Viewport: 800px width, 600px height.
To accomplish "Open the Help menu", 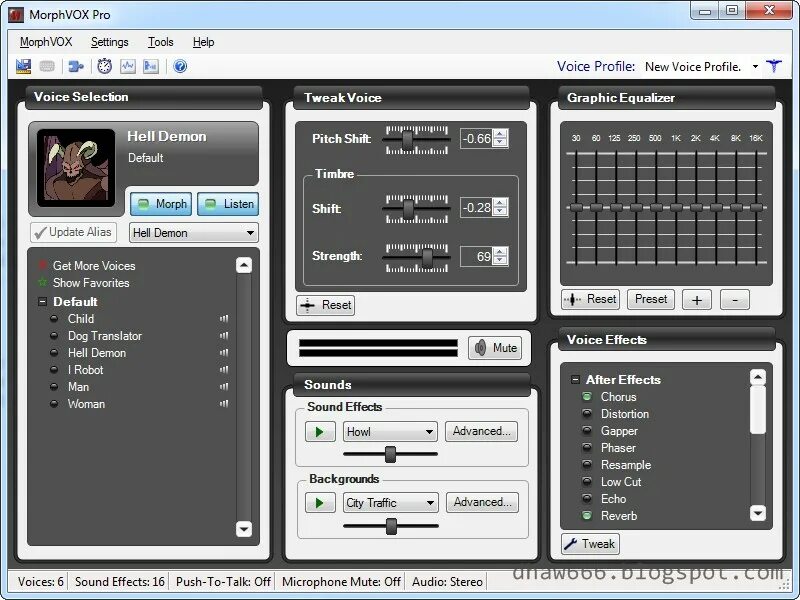I will (204, 42).
